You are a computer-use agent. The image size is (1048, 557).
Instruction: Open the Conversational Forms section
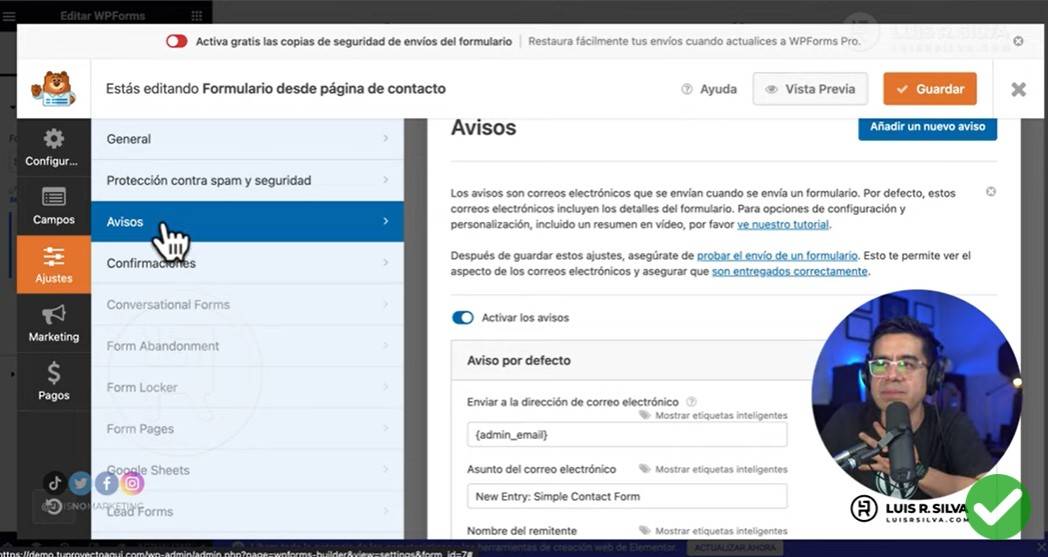pos(247,304)
